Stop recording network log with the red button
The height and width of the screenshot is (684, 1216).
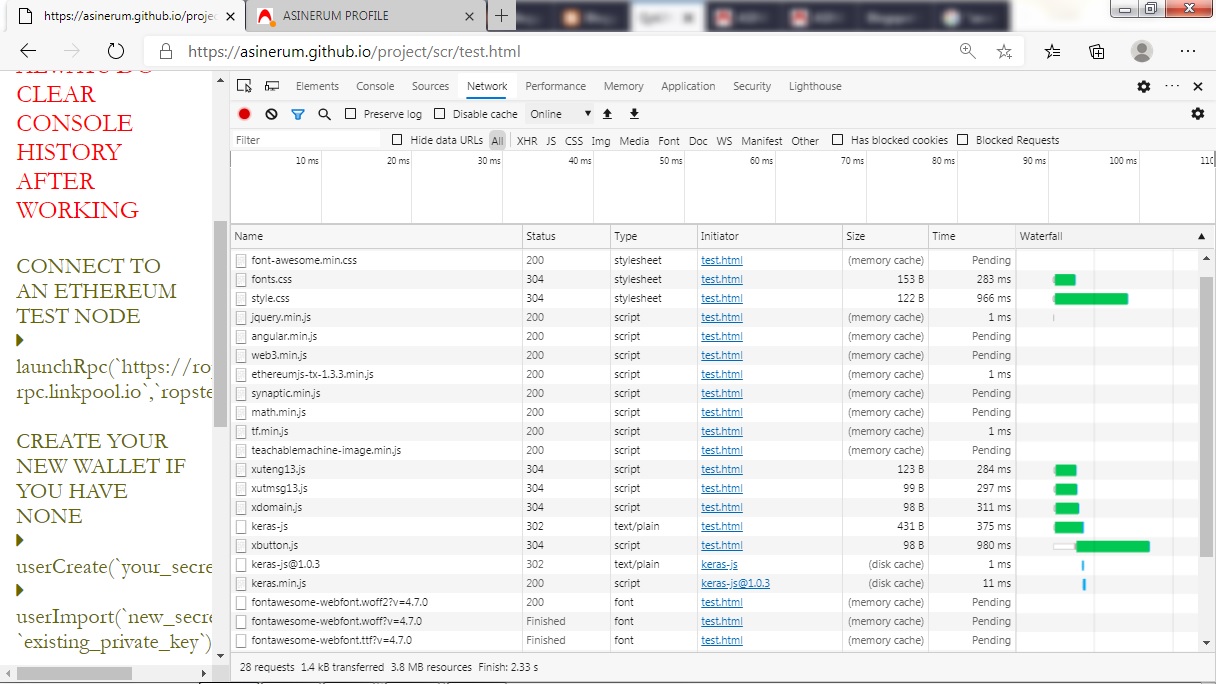point(244,114)
